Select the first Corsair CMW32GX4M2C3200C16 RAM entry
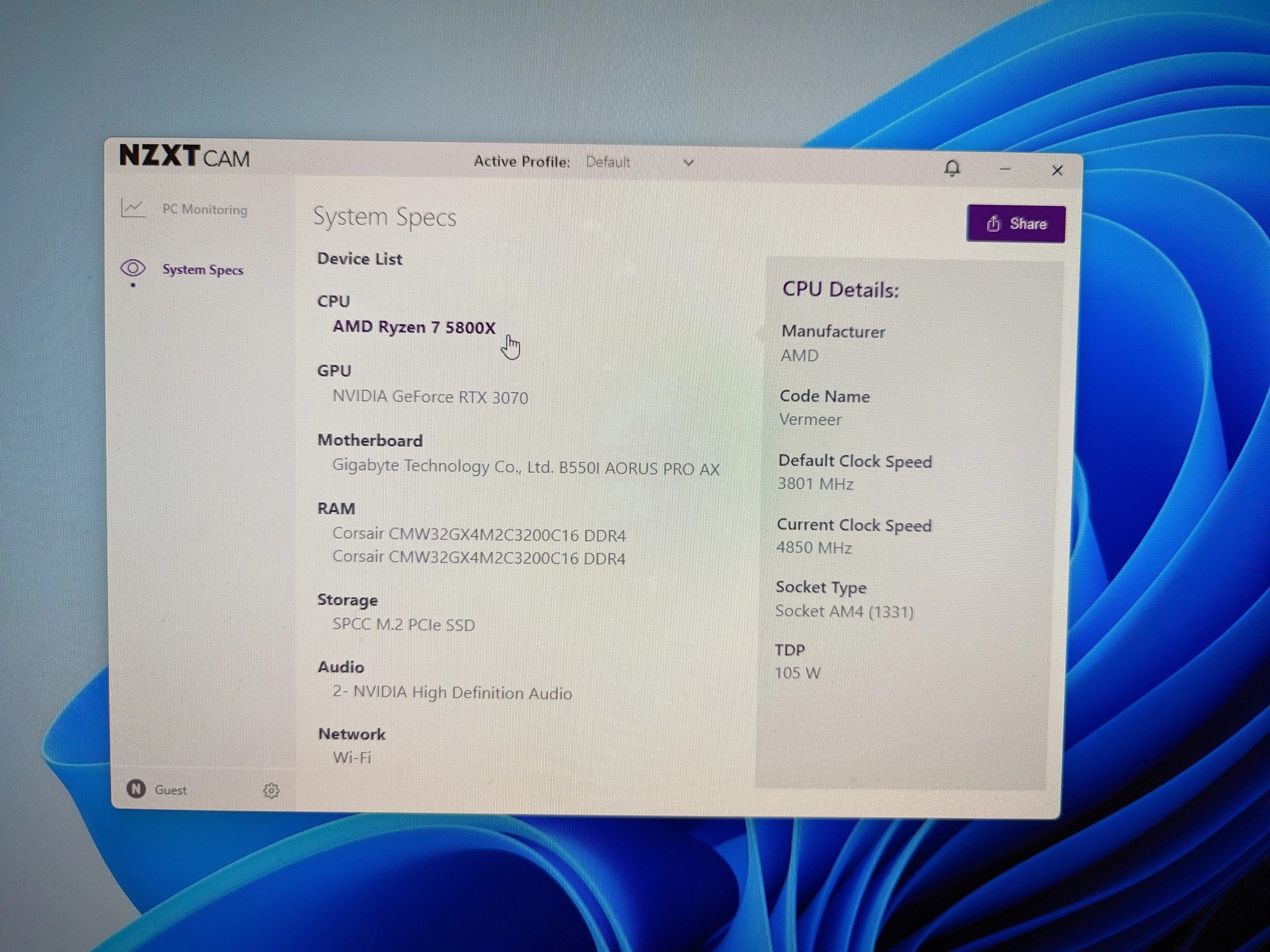This screenshot has width=1270, height=952. 479,534
